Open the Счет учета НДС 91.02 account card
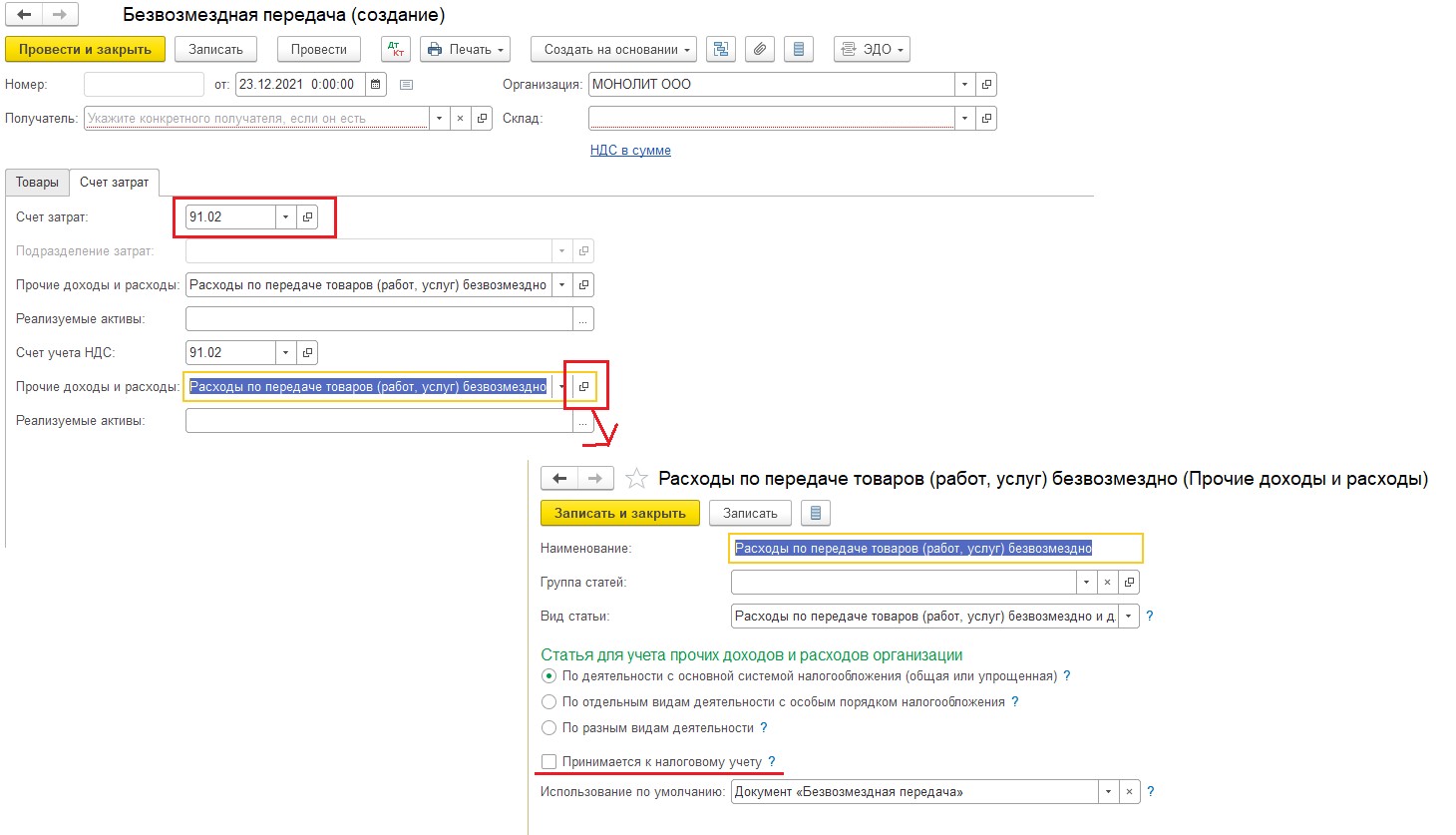Viewport: 1456px width, 835px height. (307, 352)
